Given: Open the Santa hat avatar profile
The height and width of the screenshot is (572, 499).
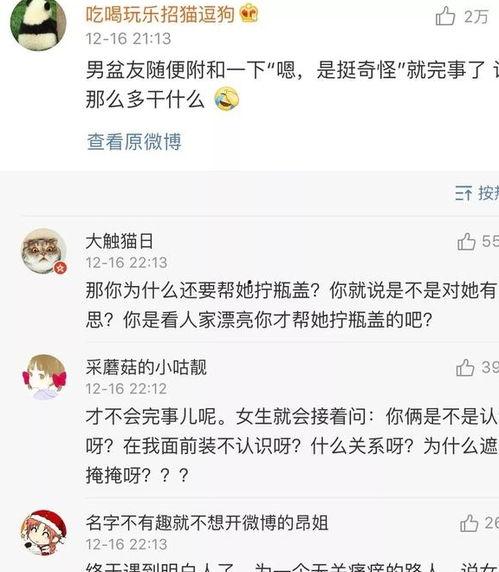Looking at the screenshot, I should click(x=44, y=533).
